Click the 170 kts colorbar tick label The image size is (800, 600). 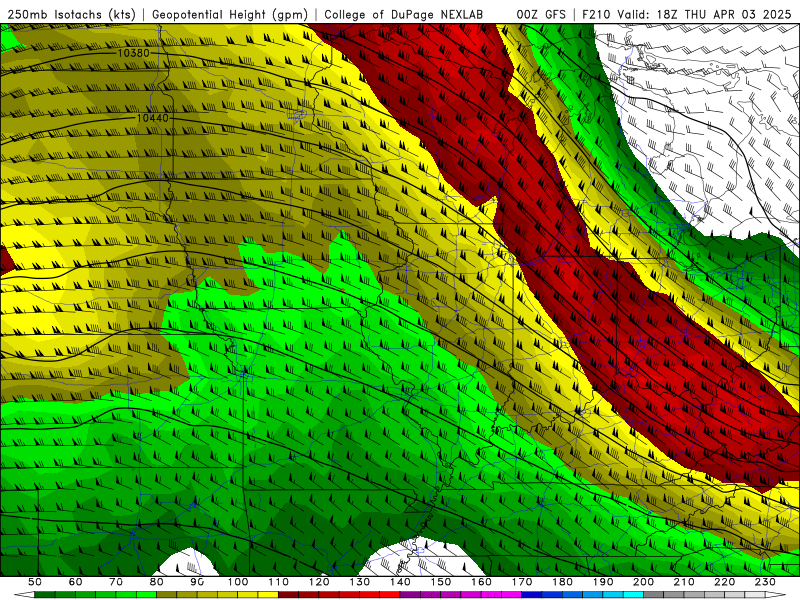pyautogui.click(x=522, y=582)
